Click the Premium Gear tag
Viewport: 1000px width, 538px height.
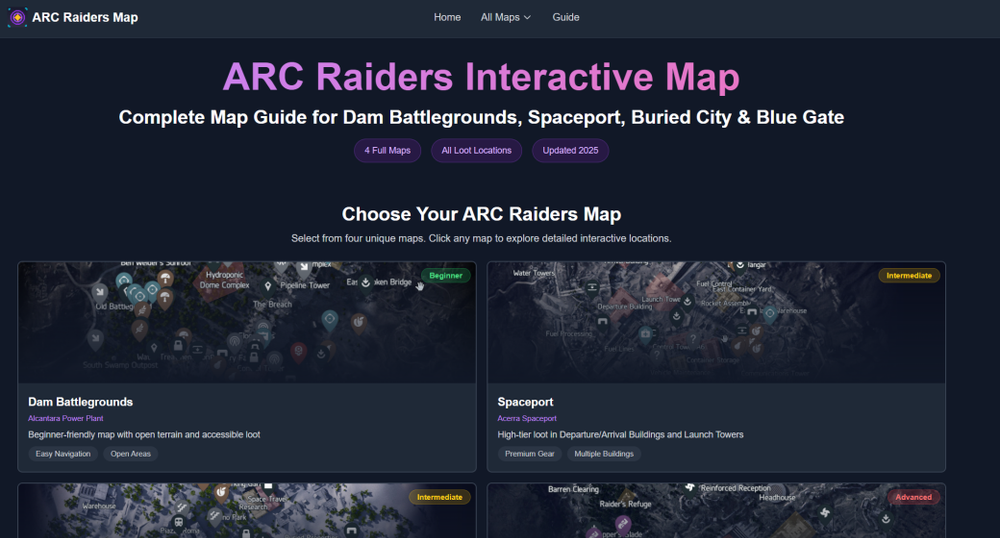click(529, 454)
